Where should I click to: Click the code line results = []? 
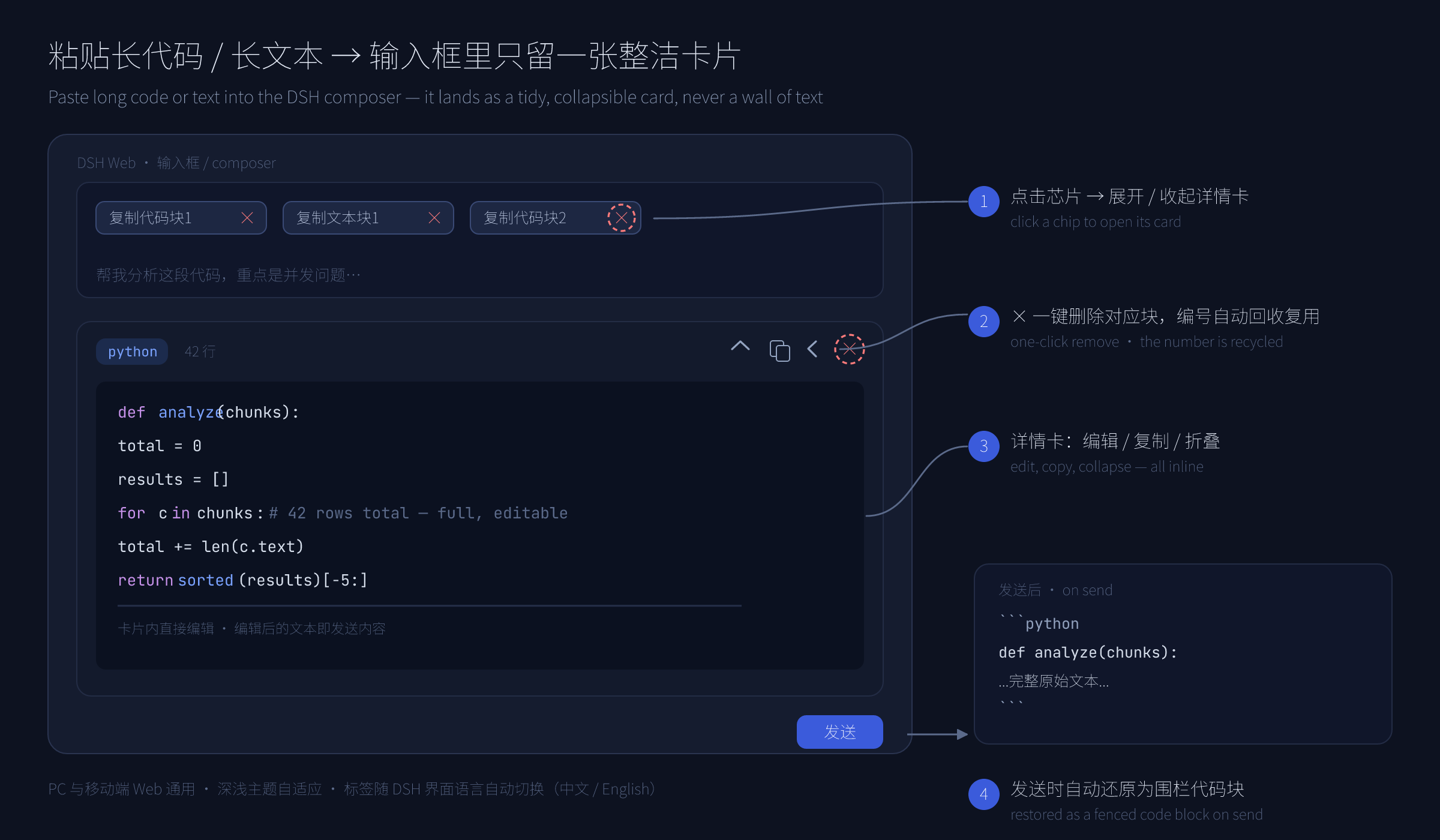[x=173, y=479]
